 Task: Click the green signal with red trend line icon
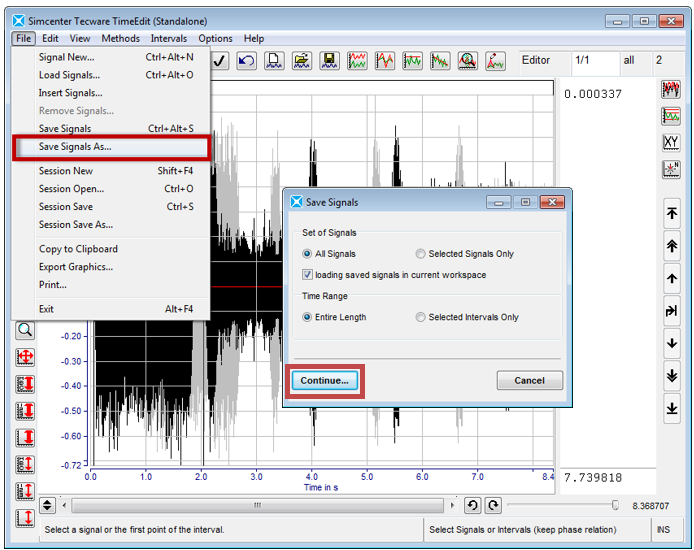[x=440, y=61]
